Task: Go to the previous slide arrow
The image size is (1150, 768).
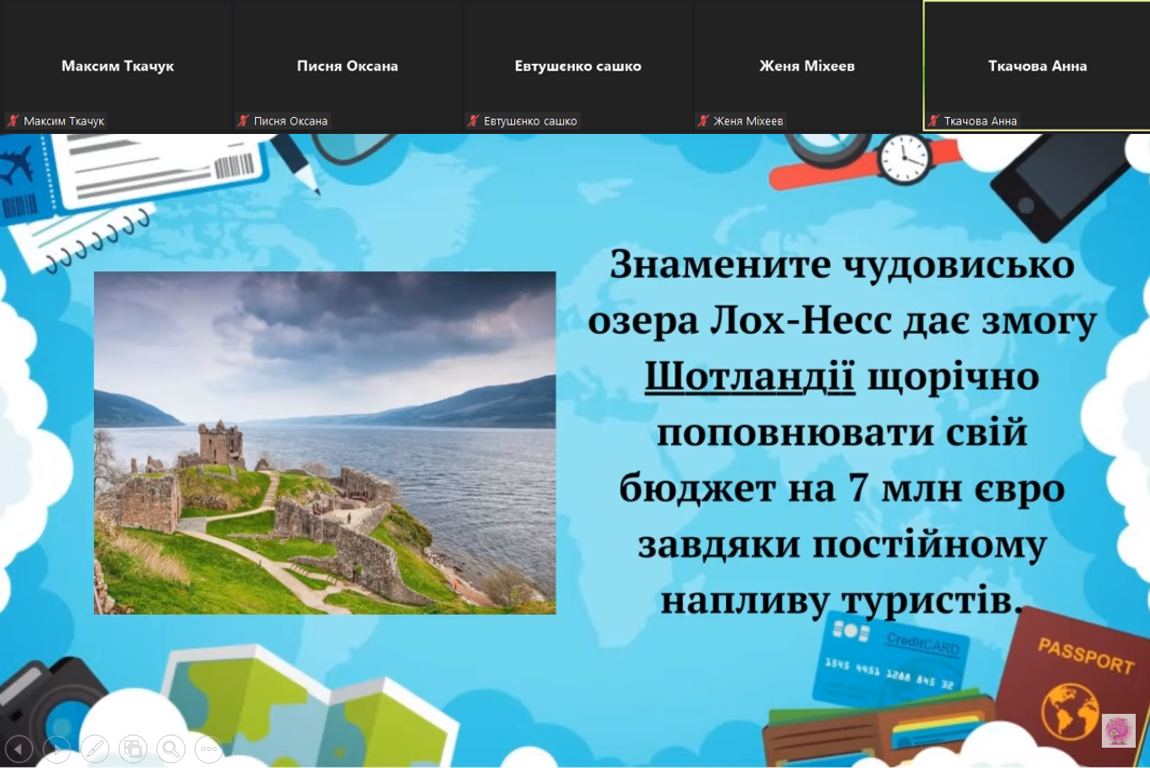Action: [19, 749]
